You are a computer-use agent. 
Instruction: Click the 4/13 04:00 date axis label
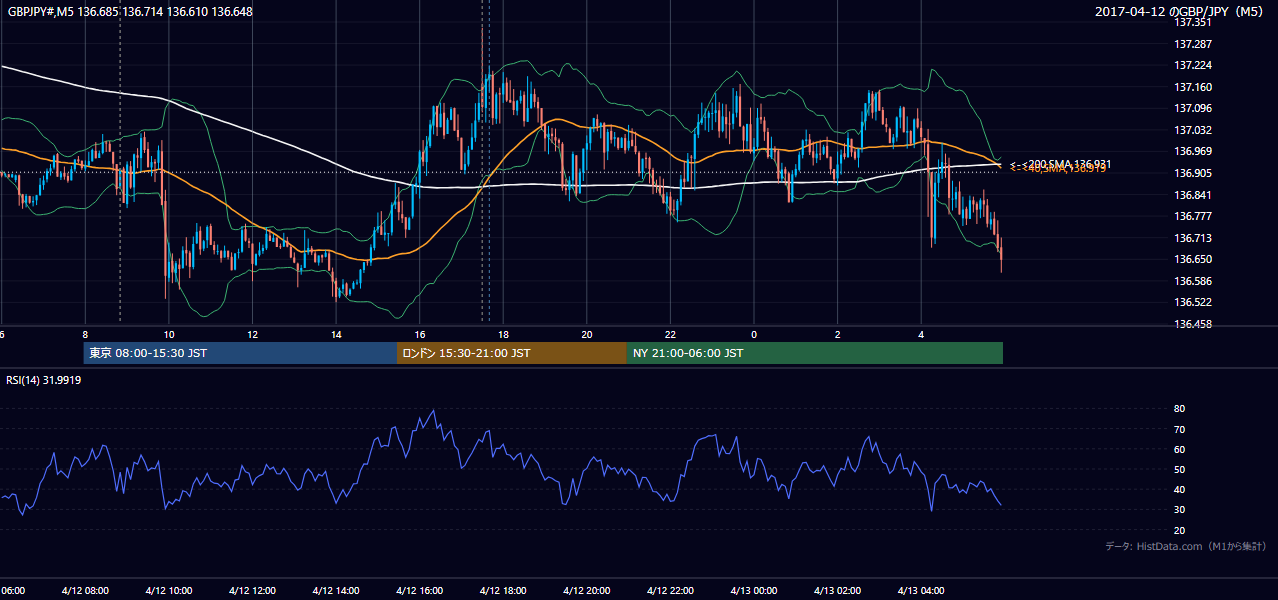pos(921,591)
